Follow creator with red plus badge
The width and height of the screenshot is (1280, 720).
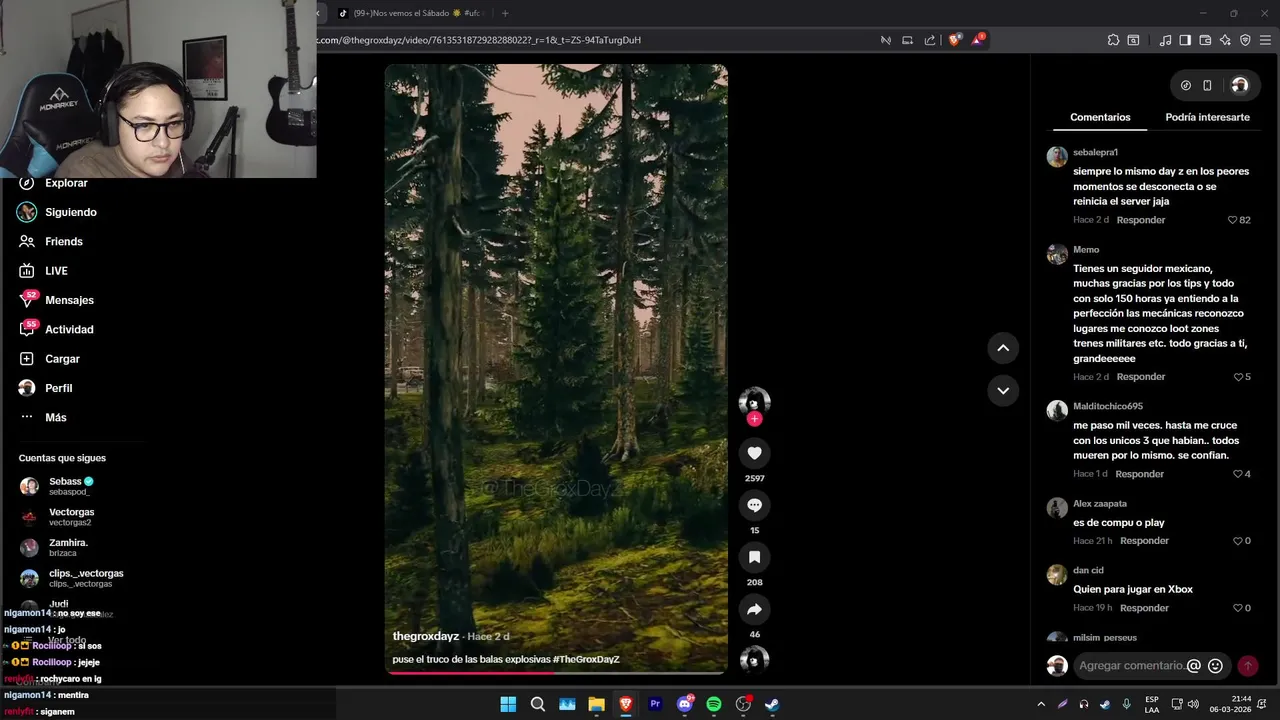pos(754,419)
